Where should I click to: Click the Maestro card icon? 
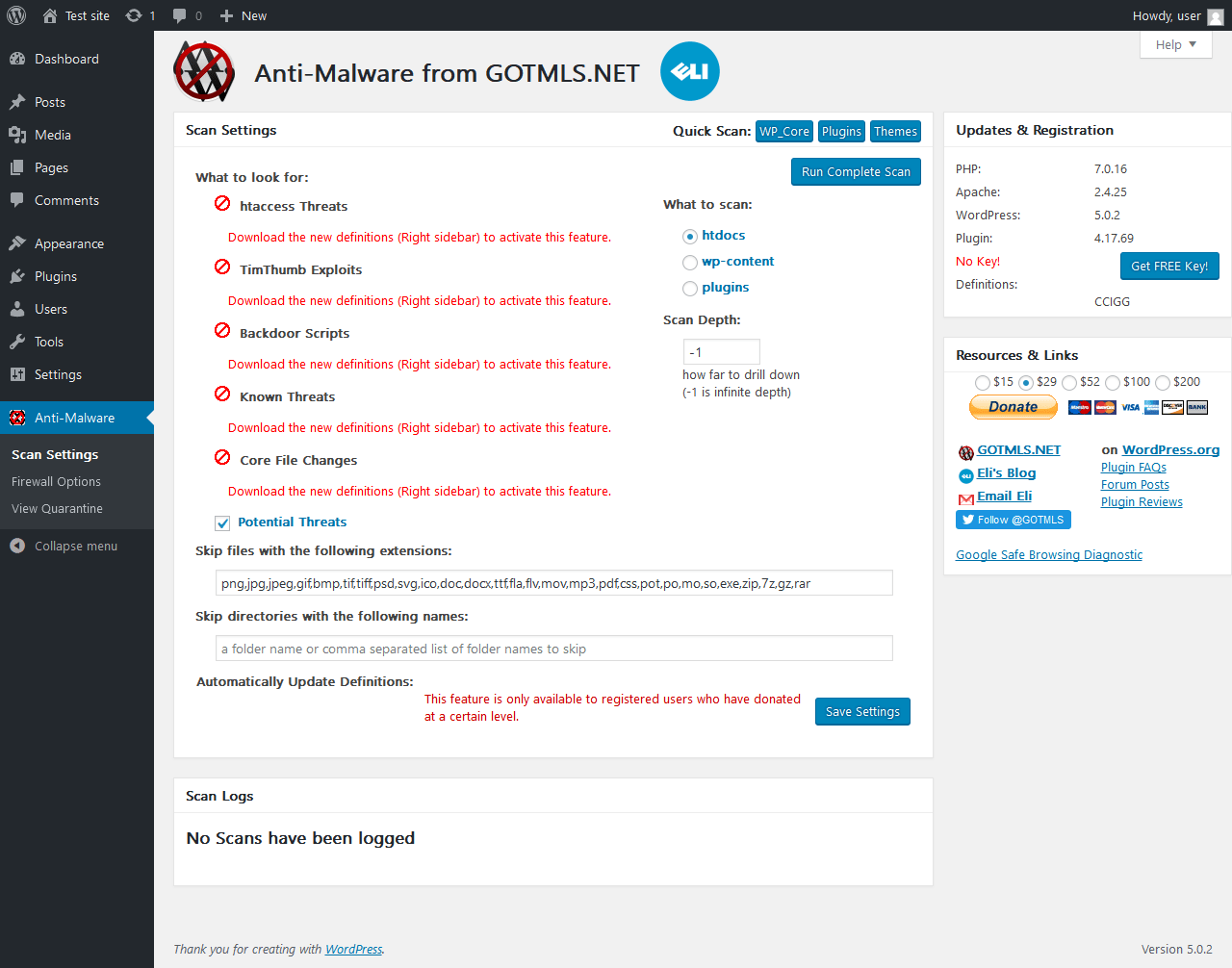tap(1079, 407)
